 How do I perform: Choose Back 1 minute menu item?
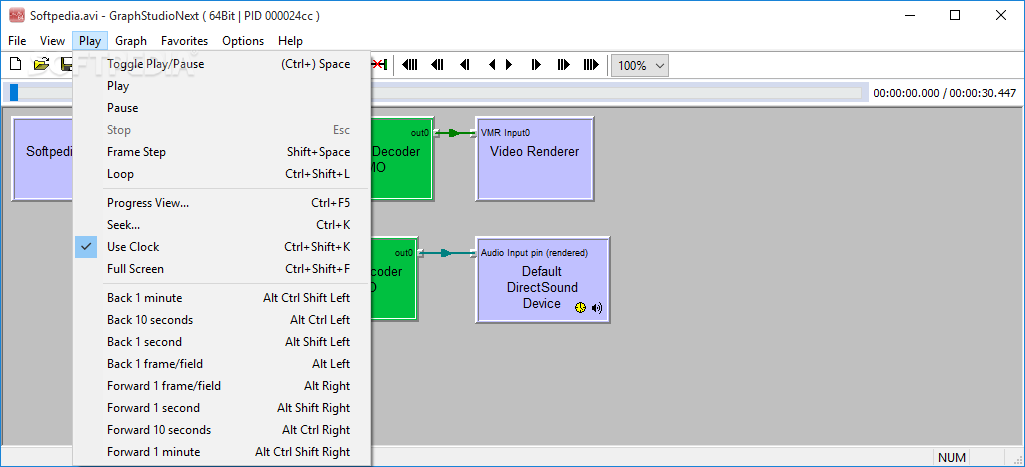[222, 298]
